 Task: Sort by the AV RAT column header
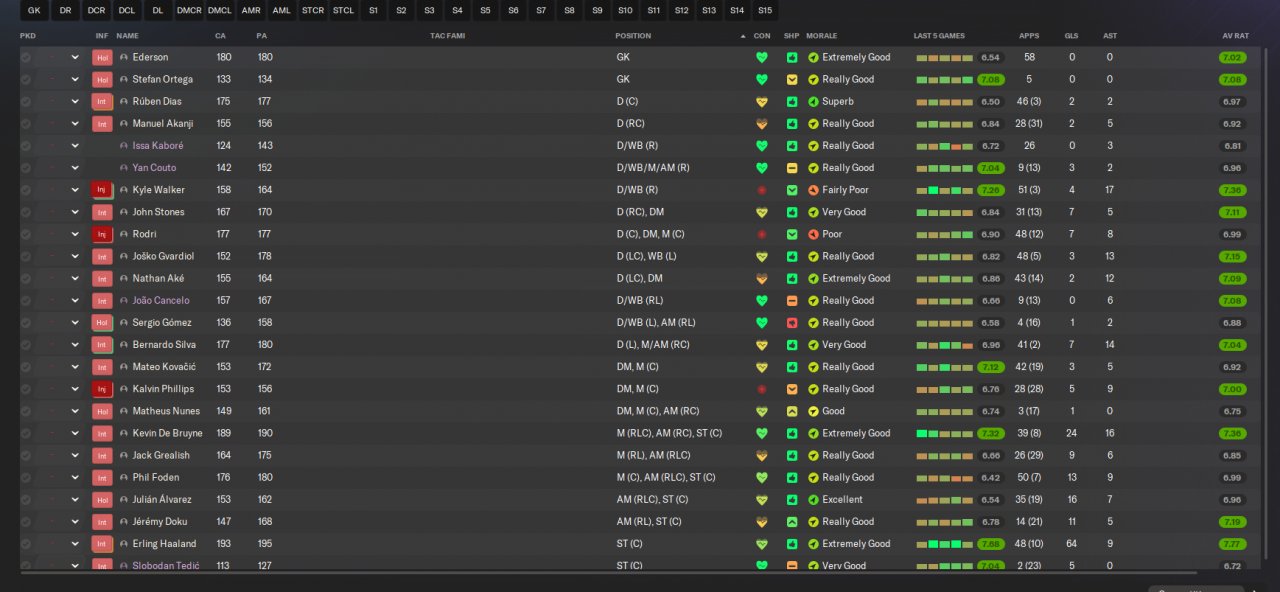(x=1236, y=36)
